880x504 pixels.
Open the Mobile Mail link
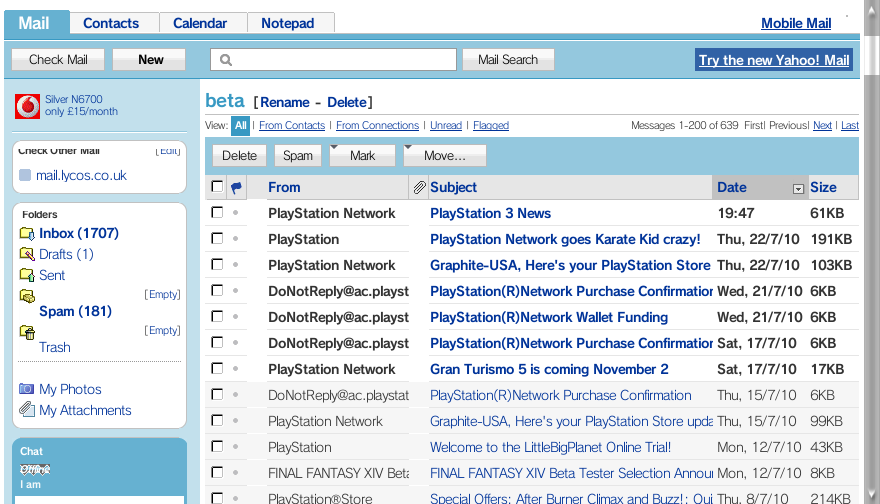(x=796, y=23)
